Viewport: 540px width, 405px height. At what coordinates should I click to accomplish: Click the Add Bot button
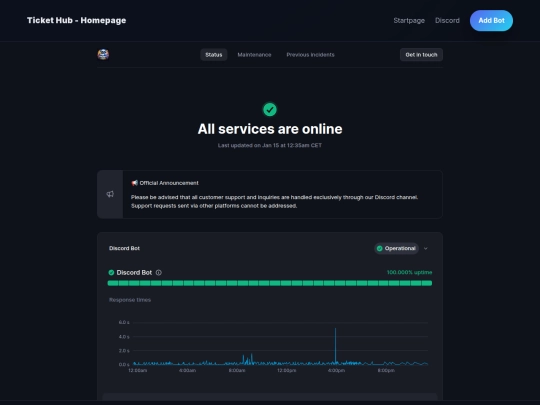[491, 21]
